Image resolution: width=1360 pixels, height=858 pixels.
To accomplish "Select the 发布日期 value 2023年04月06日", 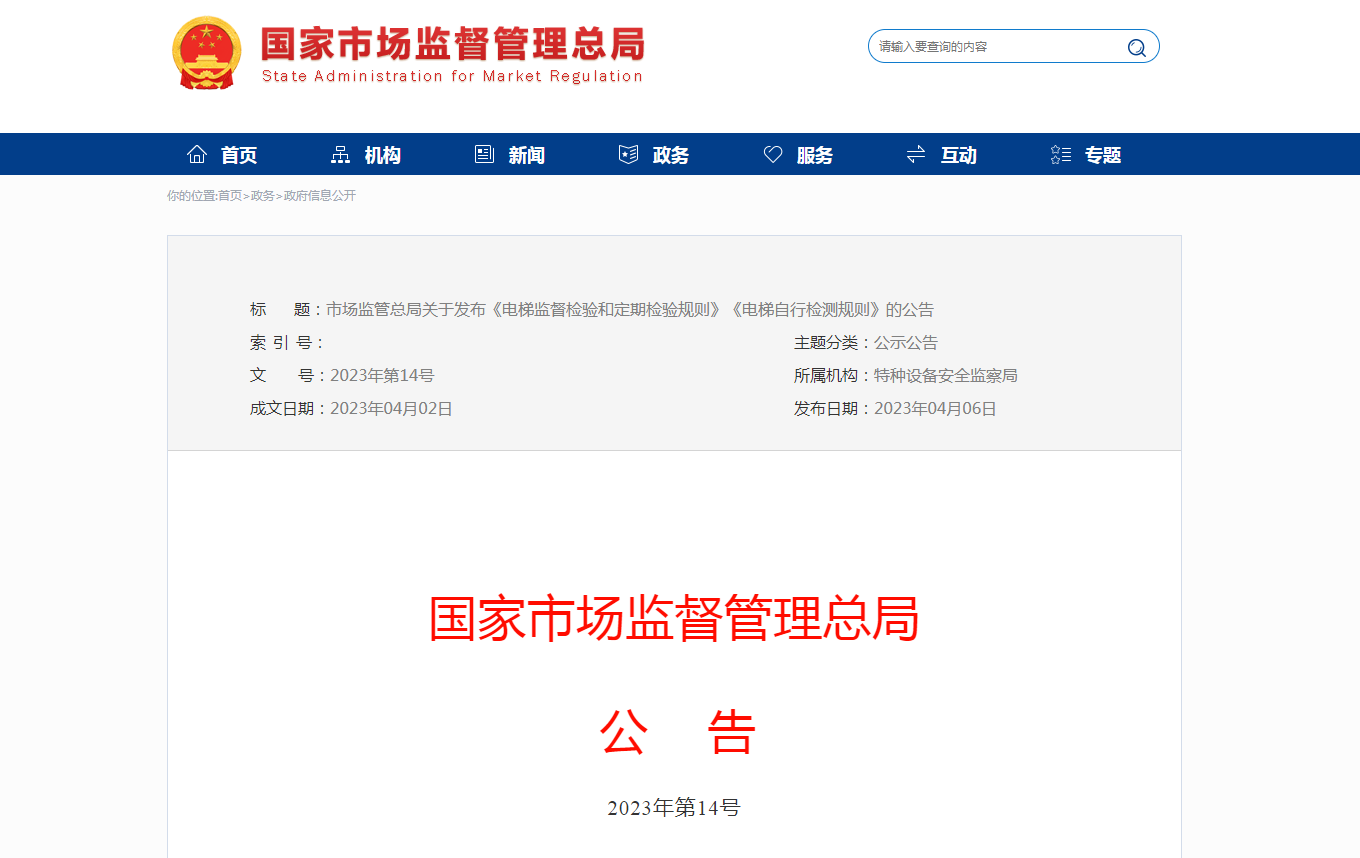I will [935, 409].
